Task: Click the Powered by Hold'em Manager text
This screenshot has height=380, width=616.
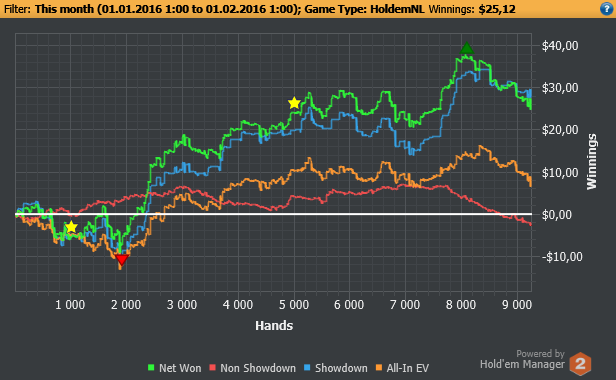Action: 522,359
